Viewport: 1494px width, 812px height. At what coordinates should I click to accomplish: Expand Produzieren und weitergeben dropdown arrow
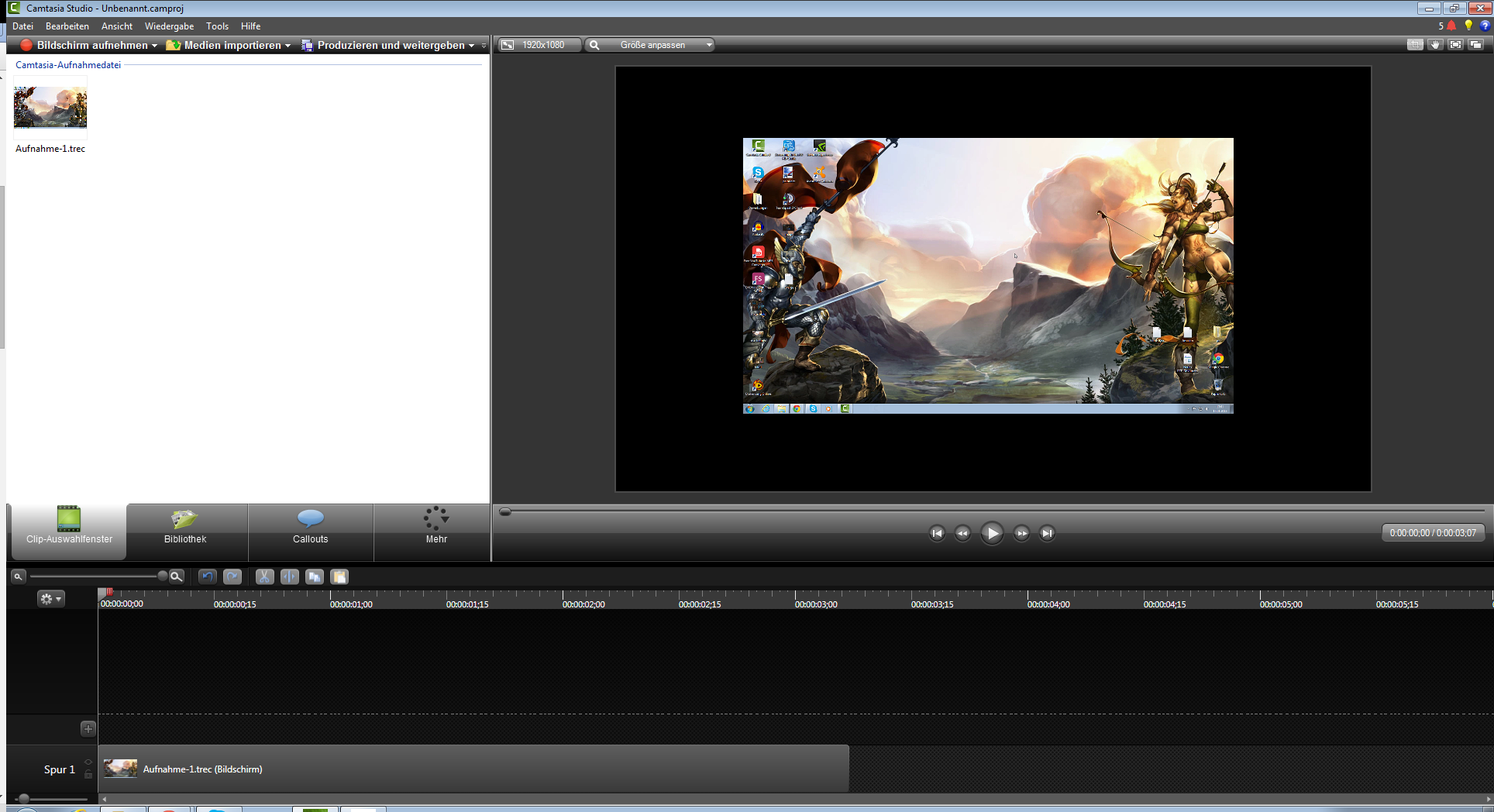(471, 46)
